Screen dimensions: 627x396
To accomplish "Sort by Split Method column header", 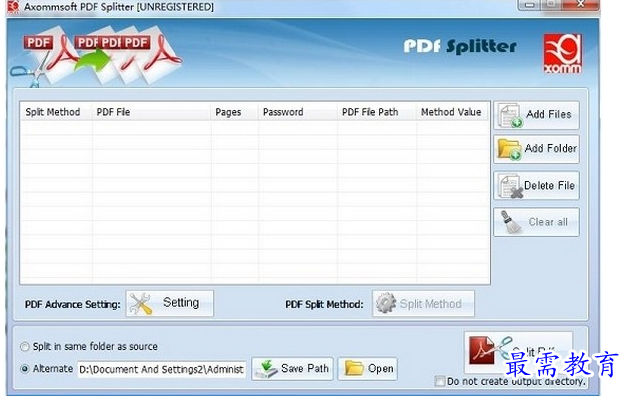I will coord(56,112).
